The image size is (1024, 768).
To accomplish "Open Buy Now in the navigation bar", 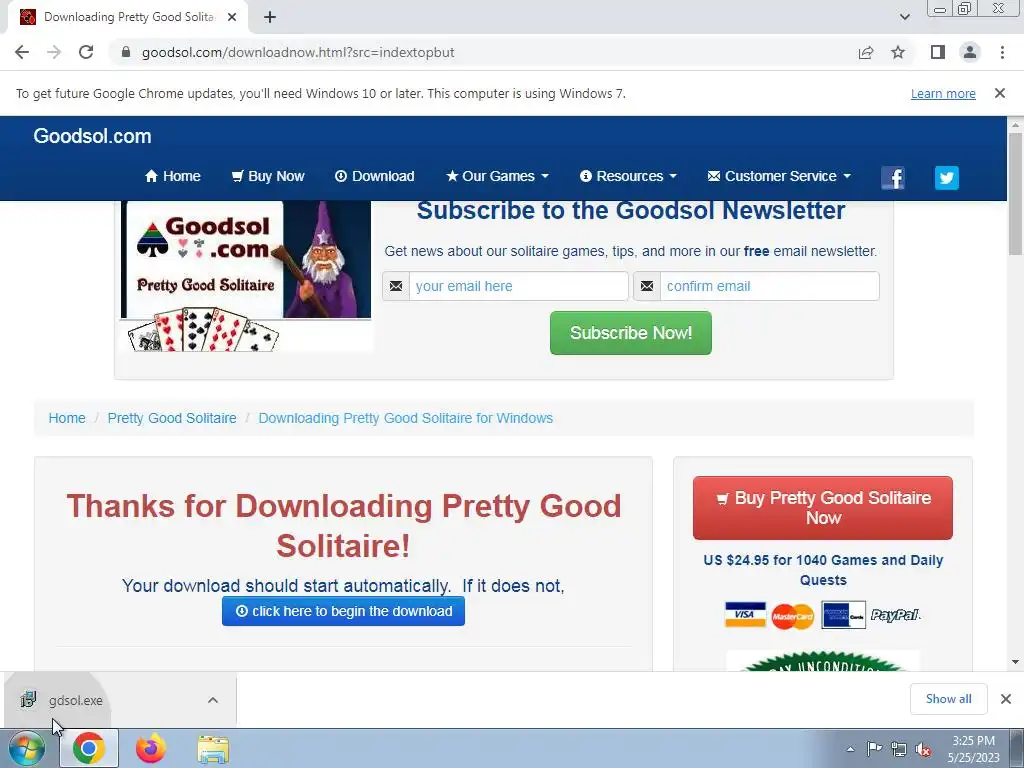I will click(268, 176).
